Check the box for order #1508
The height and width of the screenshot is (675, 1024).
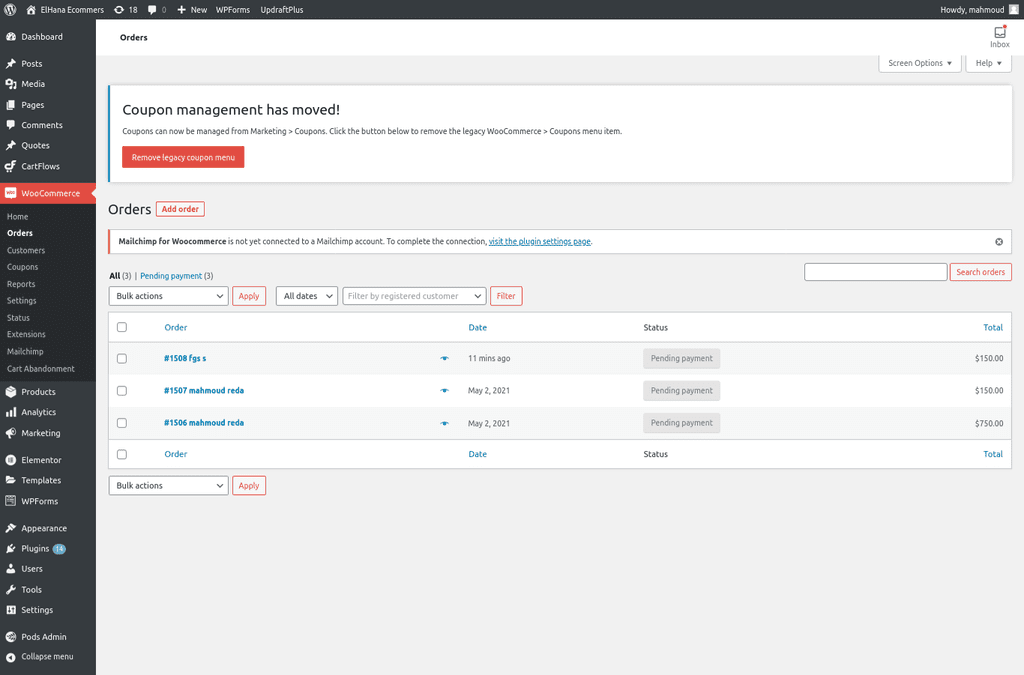122,358
